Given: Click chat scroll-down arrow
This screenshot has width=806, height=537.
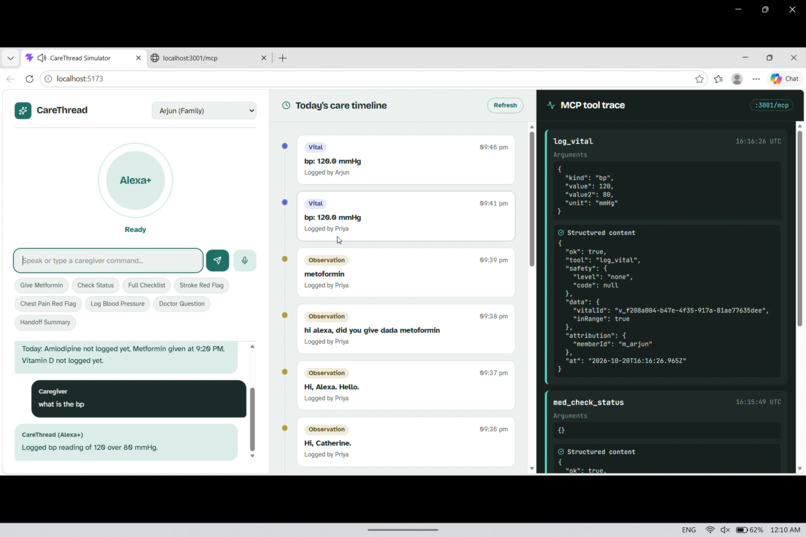Looking at the screenshot, I should [252, 456].
